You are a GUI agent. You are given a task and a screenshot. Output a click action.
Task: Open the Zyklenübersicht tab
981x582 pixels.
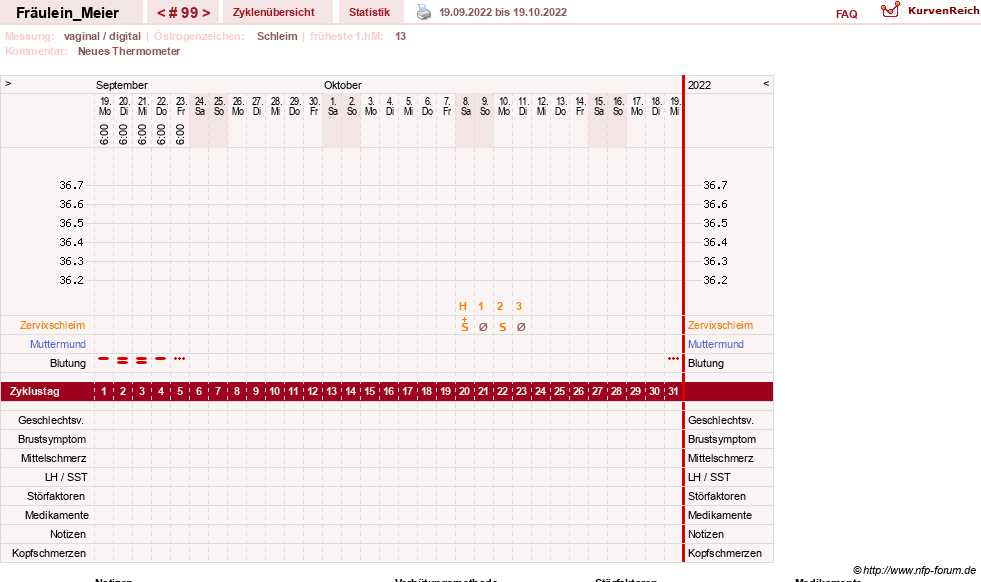click(x=273, y=12)
